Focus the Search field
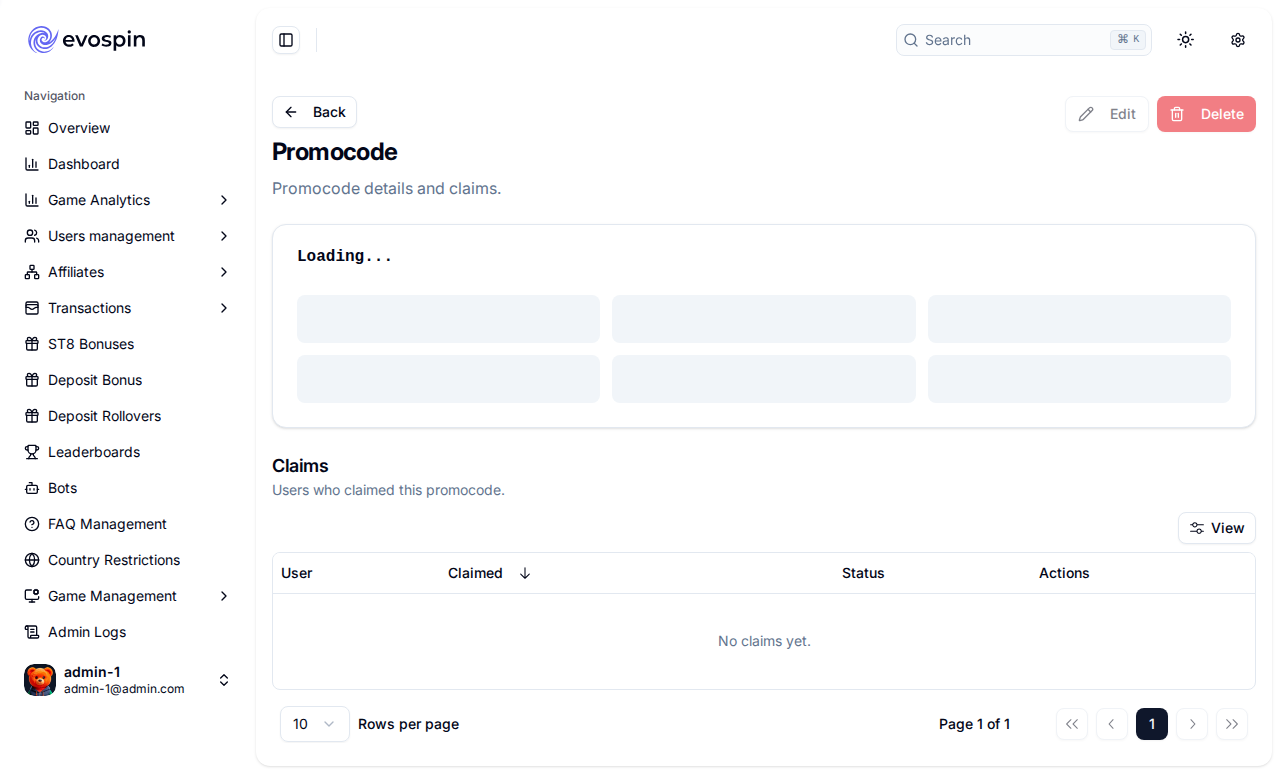This screenshot has height=774, width=1280. pyautogui.click(x=1024, y=40)
